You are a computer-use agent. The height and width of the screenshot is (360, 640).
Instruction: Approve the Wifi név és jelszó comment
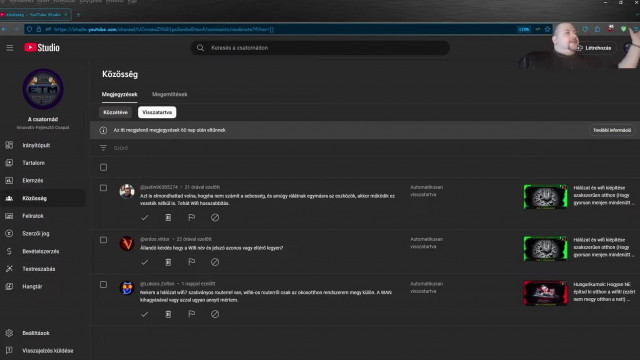tap(144, 262)
